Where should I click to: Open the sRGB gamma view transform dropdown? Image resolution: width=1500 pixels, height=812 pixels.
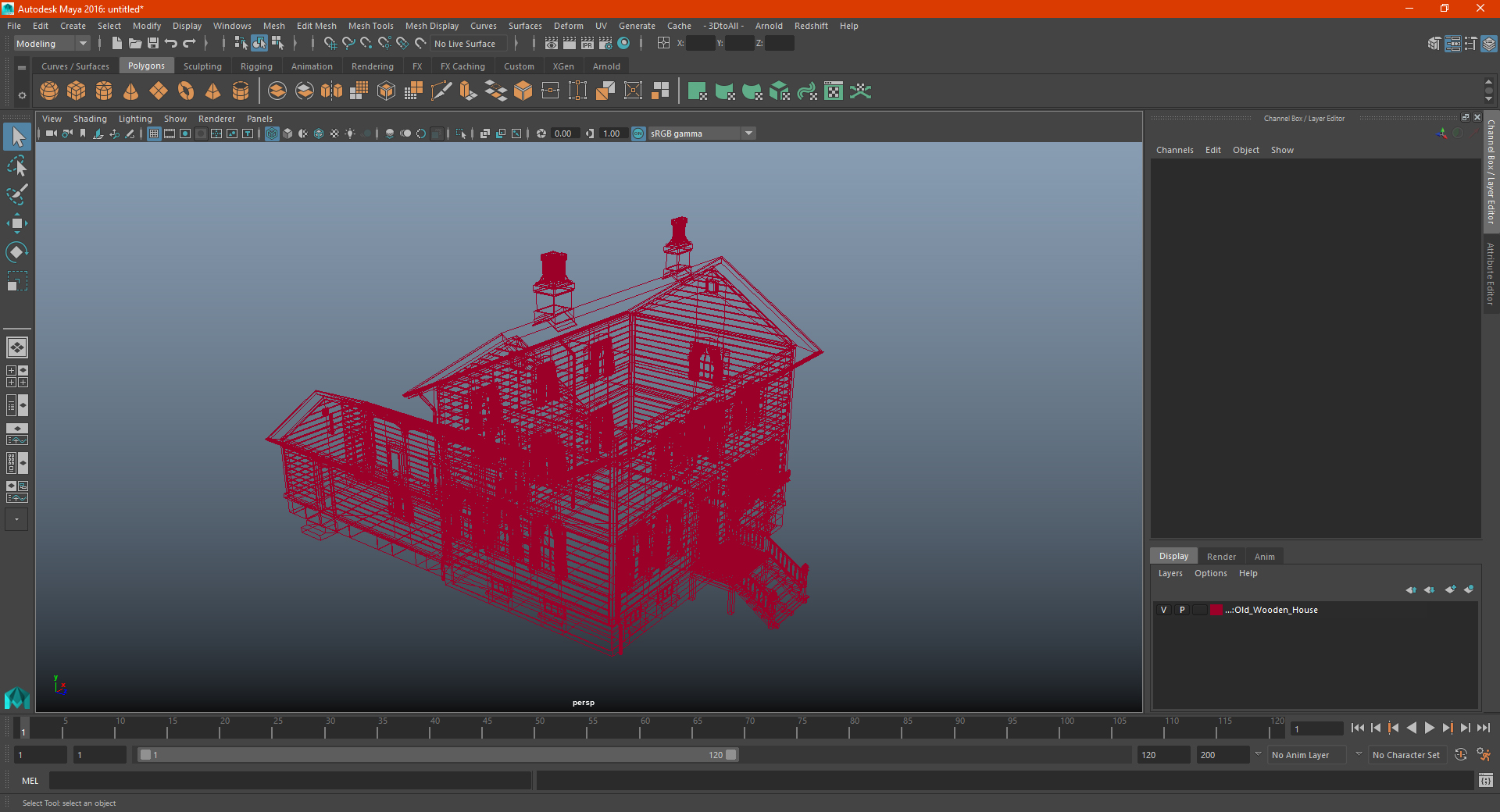click(x=702, y=134)
